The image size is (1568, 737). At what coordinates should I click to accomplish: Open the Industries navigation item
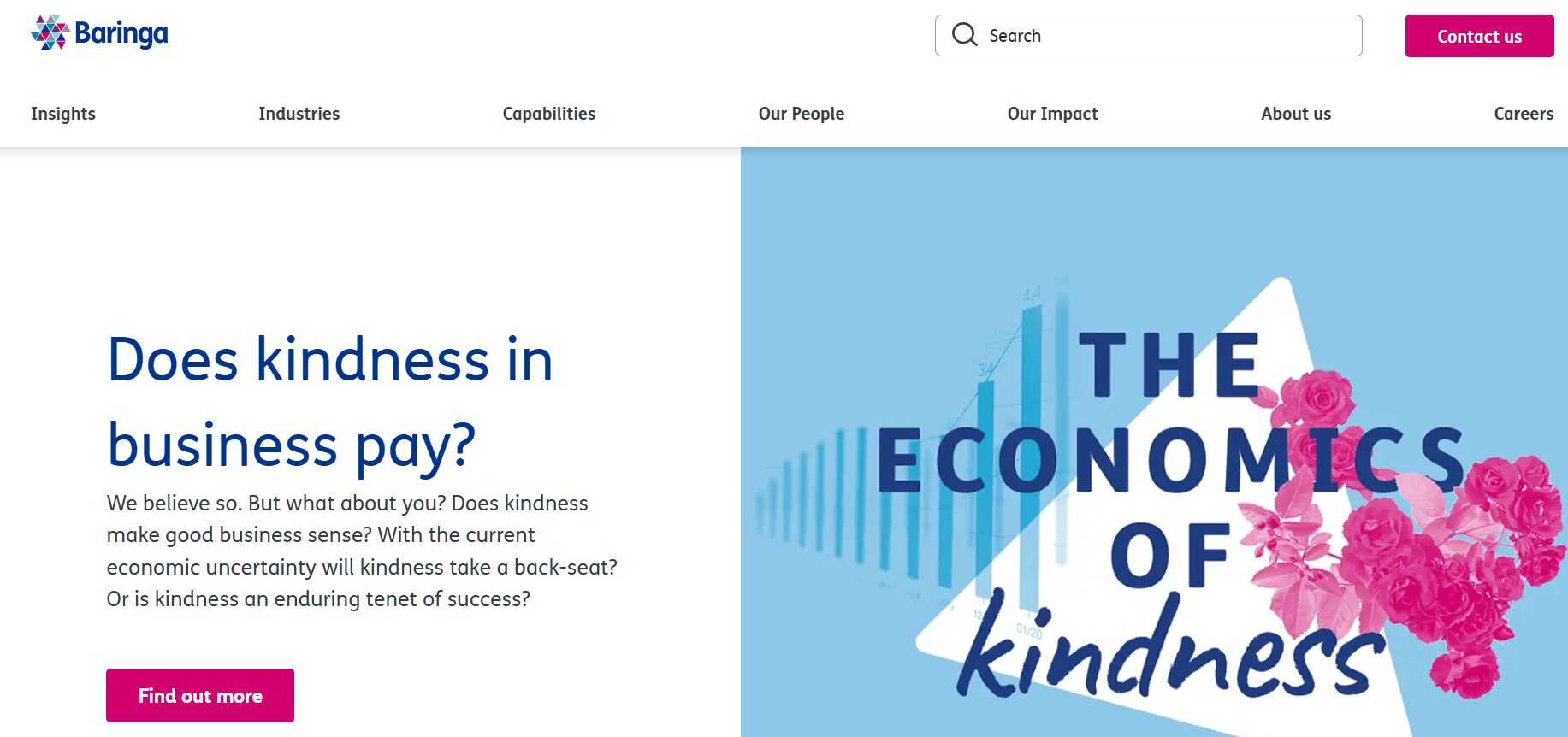click(x=299, y=114)
